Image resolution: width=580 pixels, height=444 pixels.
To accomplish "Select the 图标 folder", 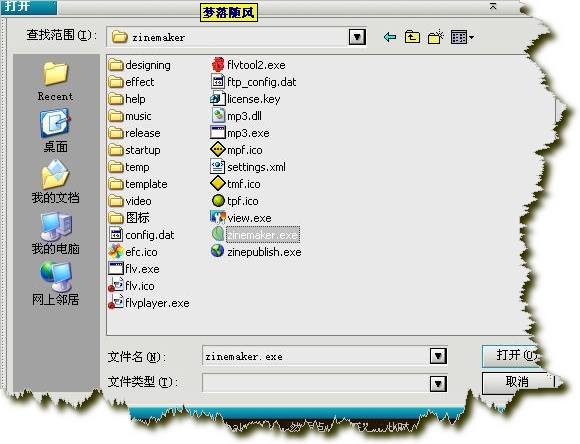I will [129, 218].
